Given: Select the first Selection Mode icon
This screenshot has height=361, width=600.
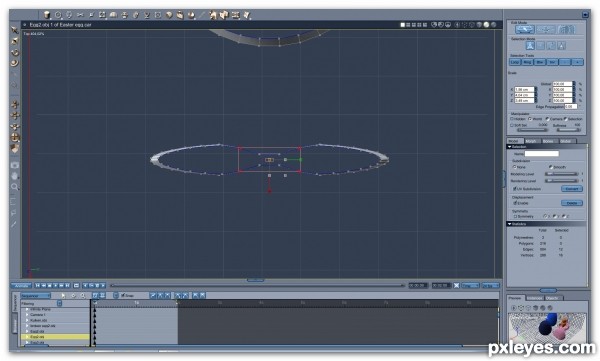Looking at the screenshot, I should pos(530,46).
